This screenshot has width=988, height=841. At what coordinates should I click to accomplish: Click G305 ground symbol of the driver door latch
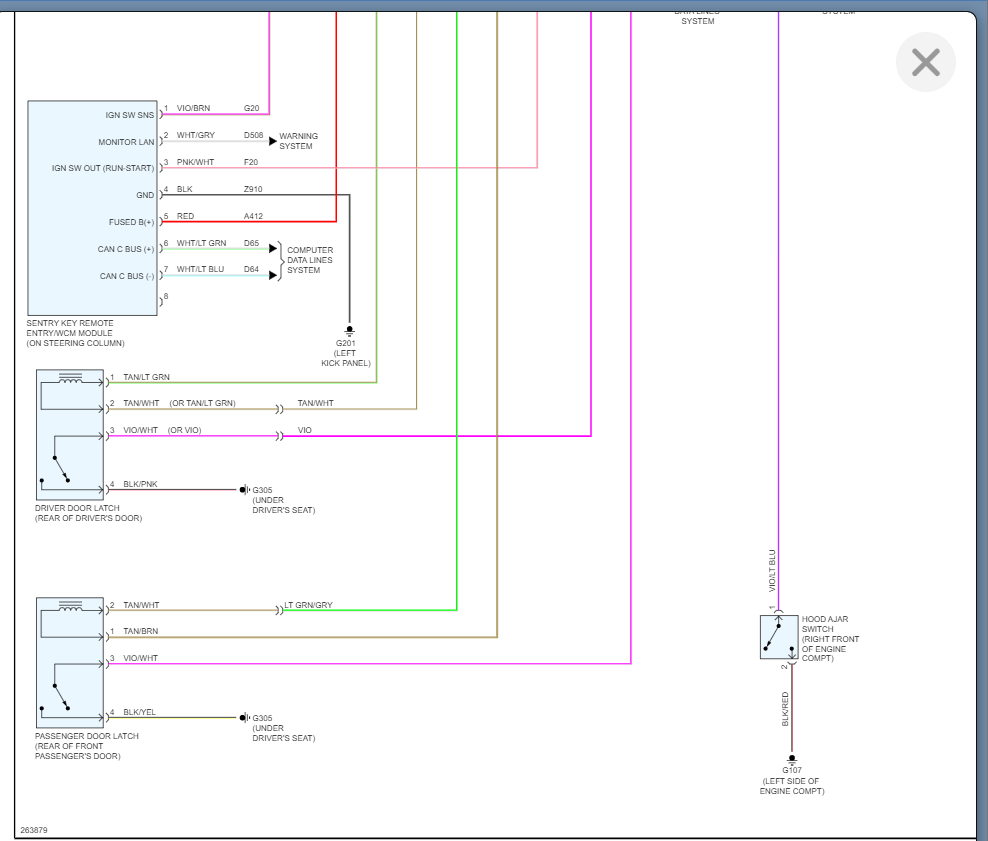(243, 490)
